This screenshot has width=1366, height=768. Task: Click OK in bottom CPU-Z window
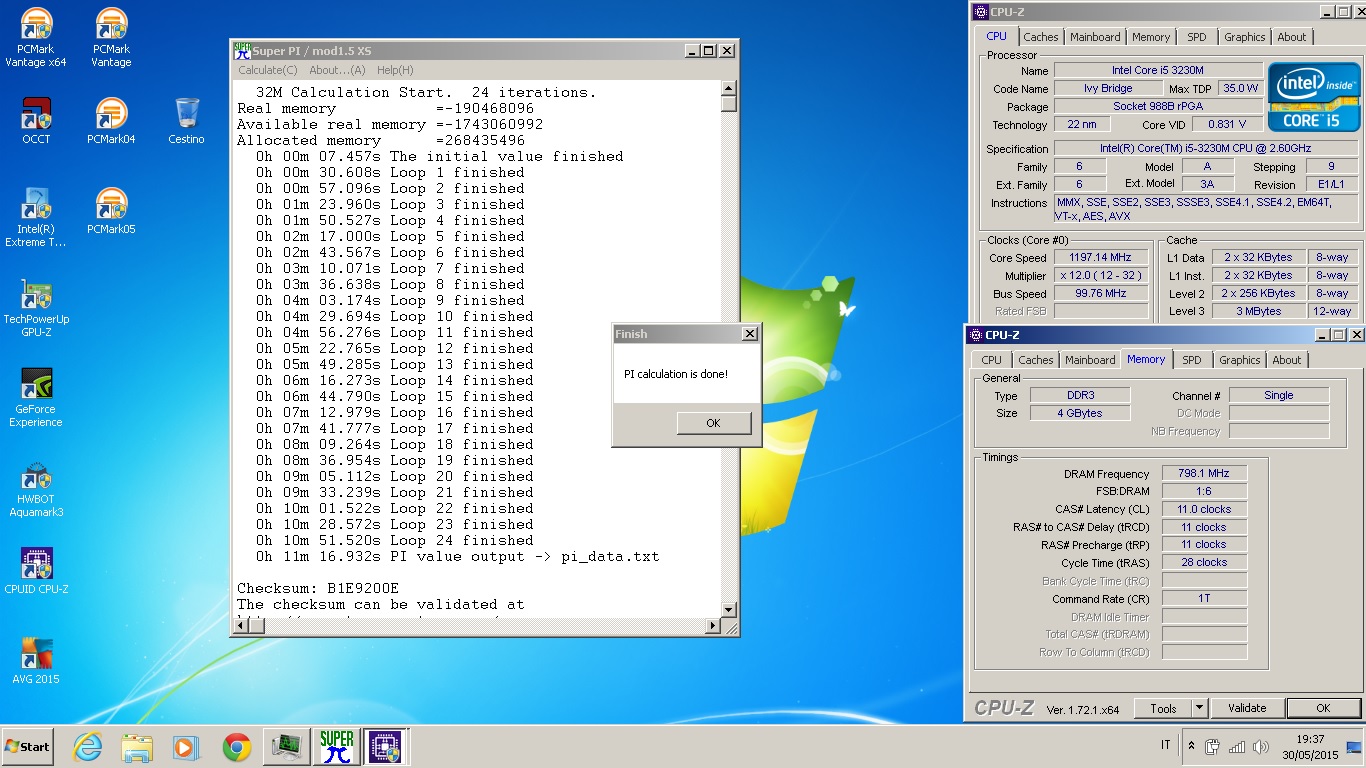[x=1323, y=708]
